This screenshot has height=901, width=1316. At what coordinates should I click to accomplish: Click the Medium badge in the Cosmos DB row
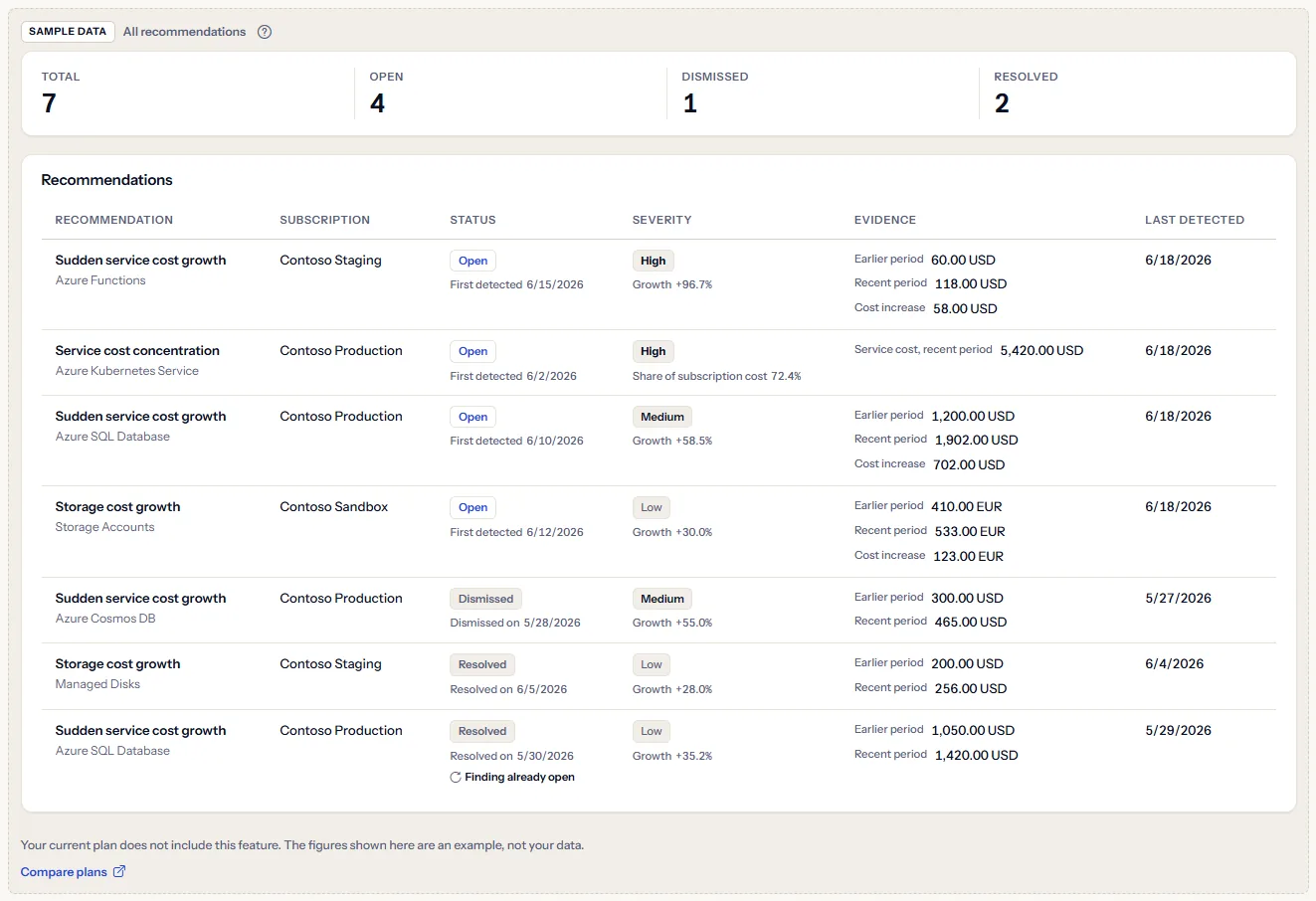[x=662, y=599]
